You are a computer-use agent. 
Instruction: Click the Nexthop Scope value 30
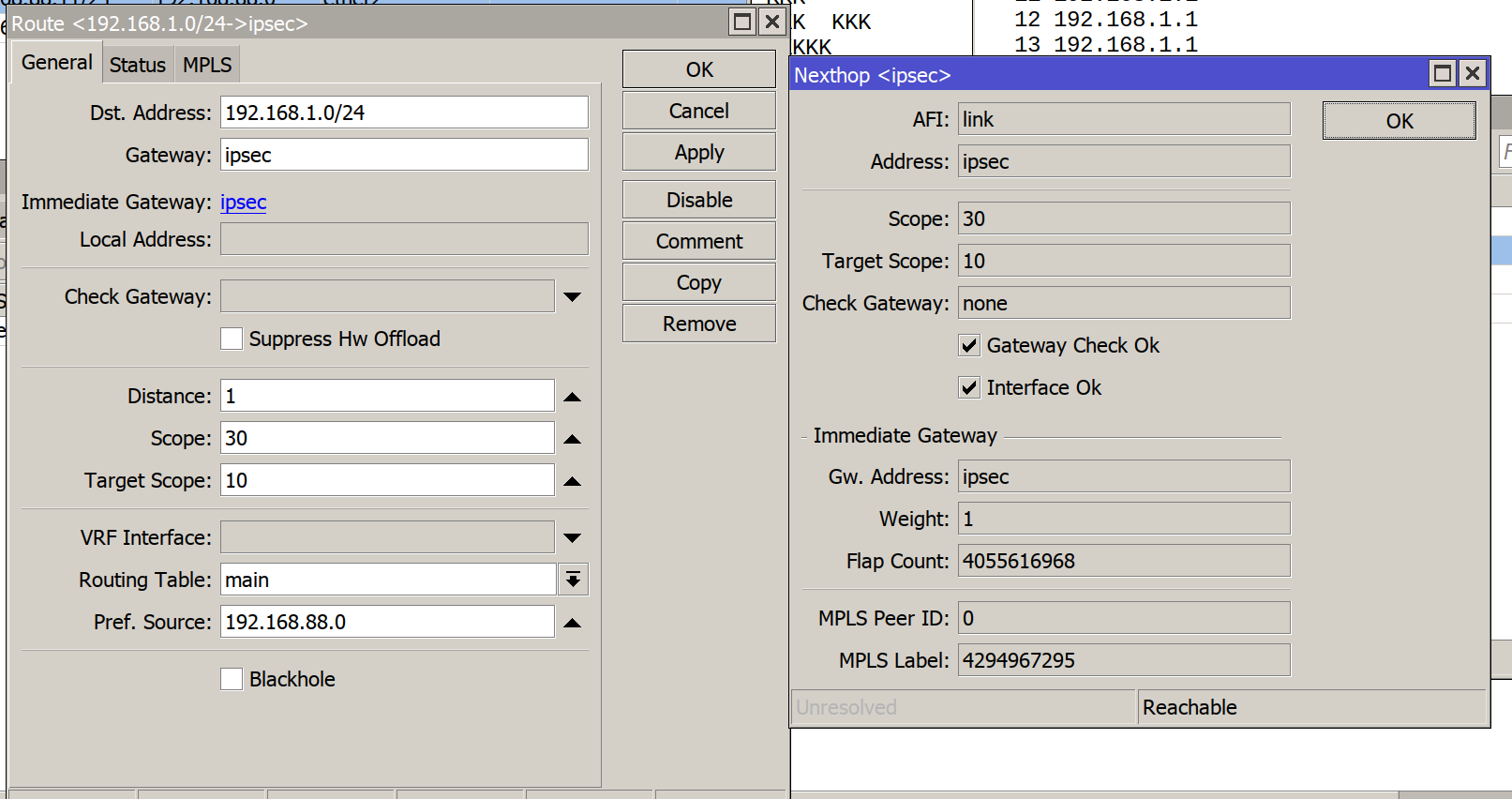1124,219
